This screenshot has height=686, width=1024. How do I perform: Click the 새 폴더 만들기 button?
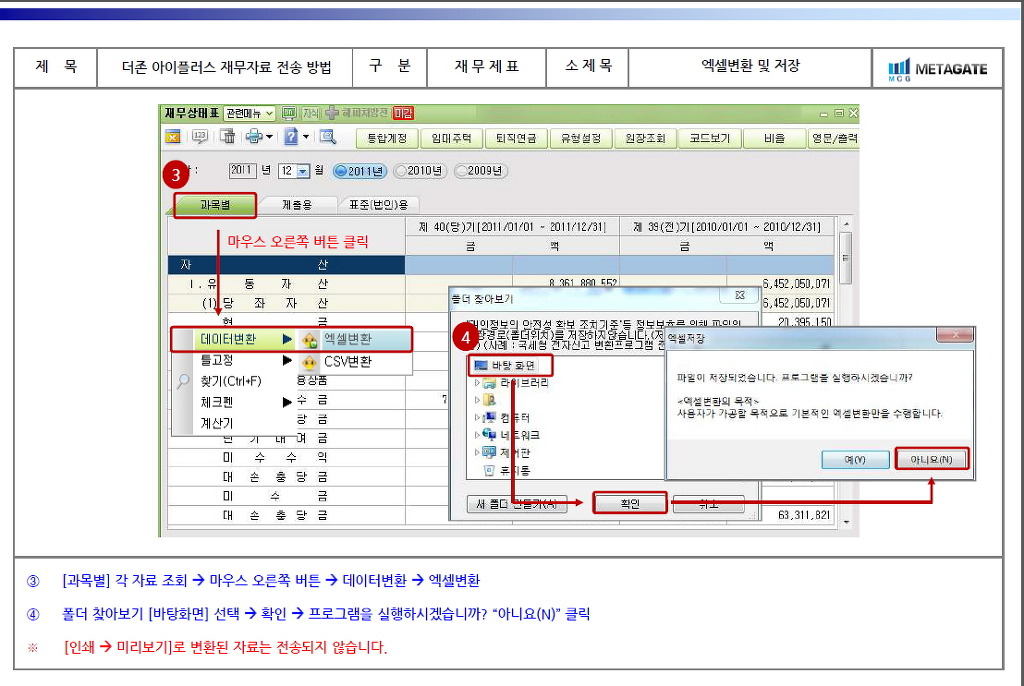coord(517,504)
